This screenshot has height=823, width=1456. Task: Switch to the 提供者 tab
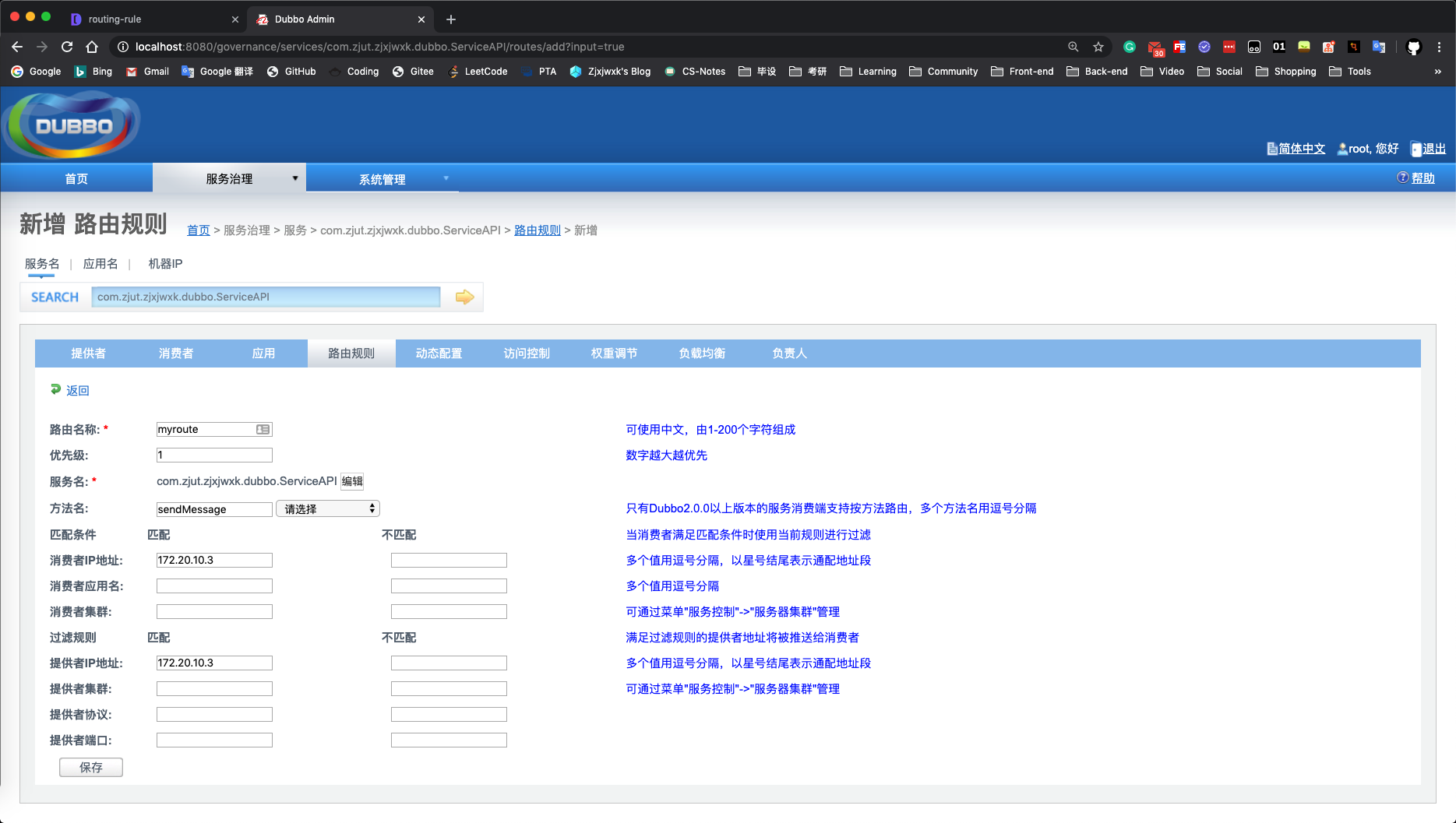tap(88, 353)
